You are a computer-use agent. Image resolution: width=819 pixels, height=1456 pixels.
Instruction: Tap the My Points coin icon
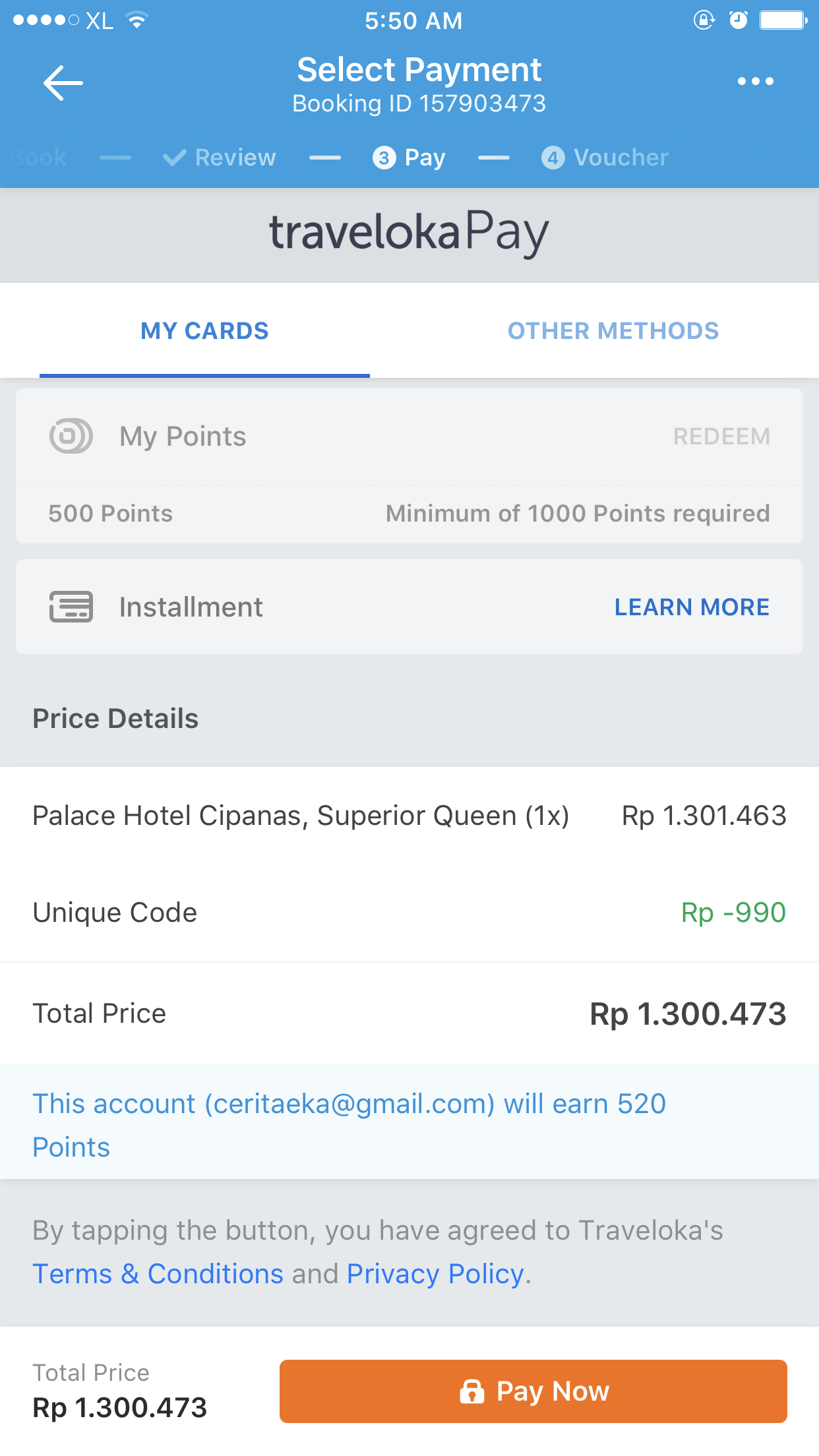tap(71, 436)
